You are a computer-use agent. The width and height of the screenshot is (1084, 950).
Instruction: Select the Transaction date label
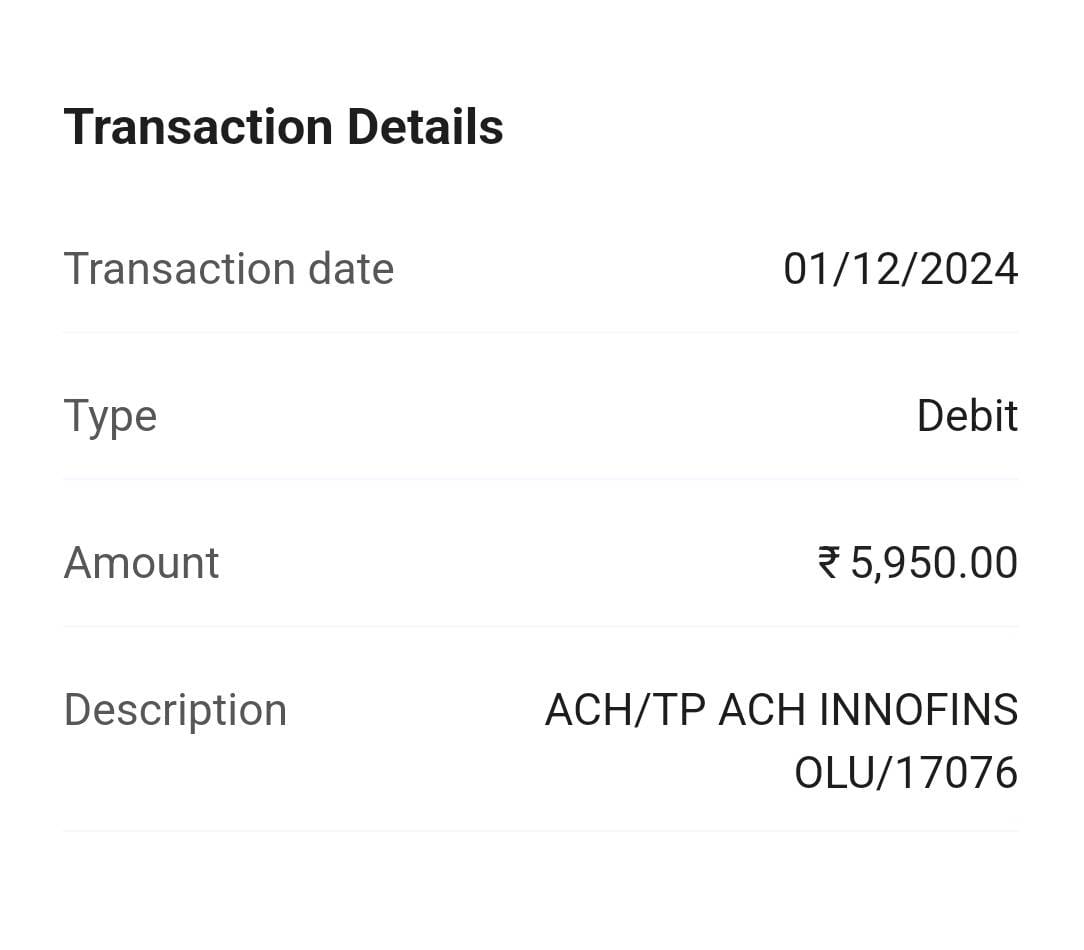228,269
